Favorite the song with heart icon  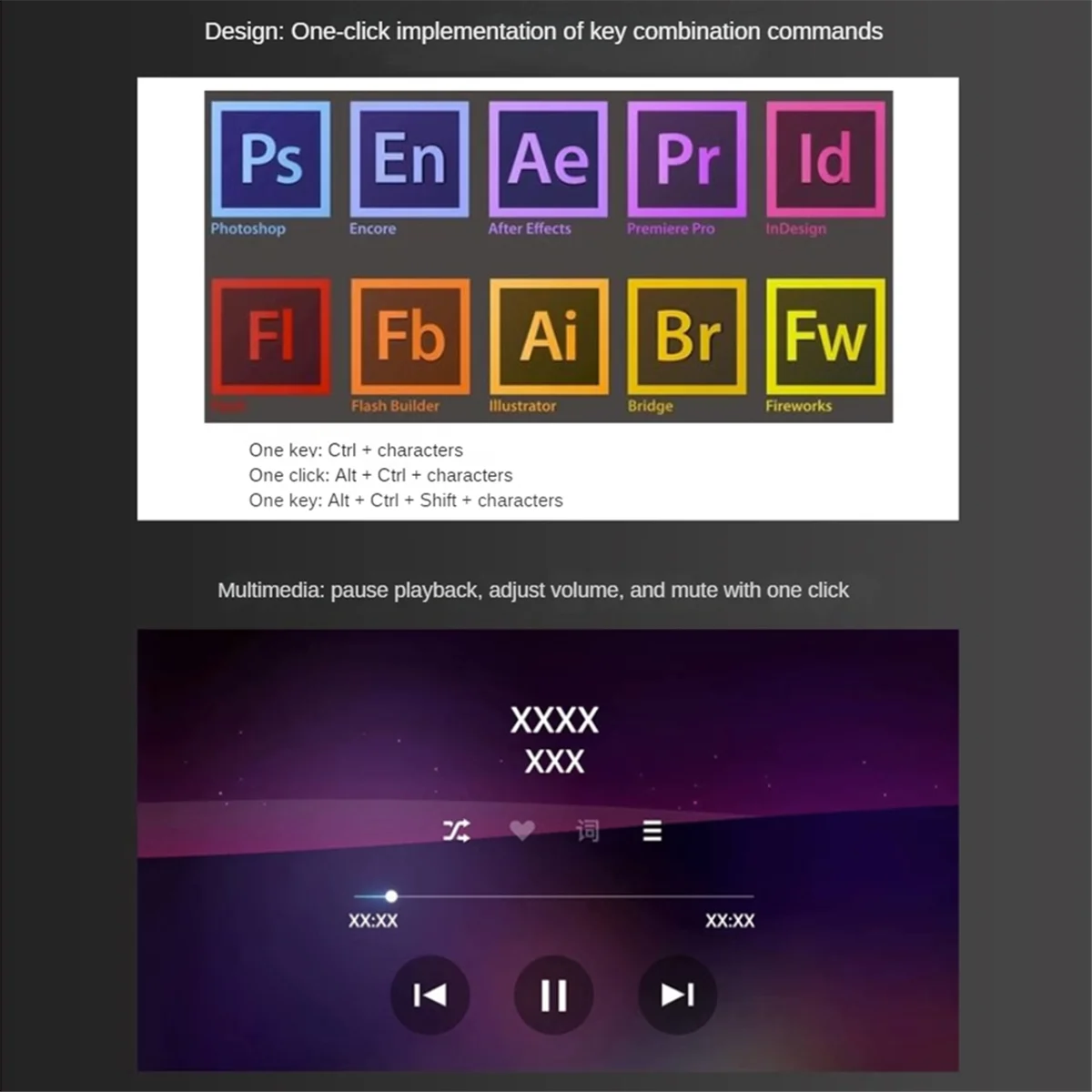point(521,830)
